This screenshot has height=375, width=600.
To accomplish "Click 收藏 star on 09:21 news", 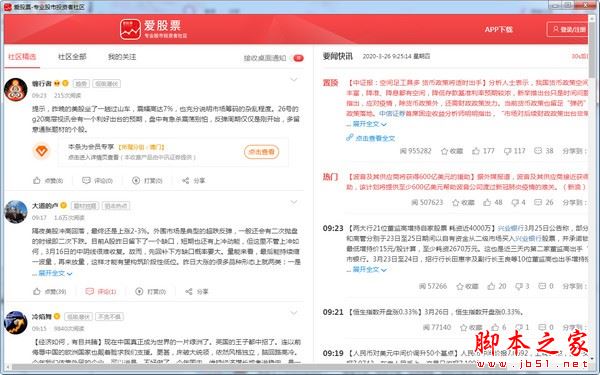I will coord(471,328).
